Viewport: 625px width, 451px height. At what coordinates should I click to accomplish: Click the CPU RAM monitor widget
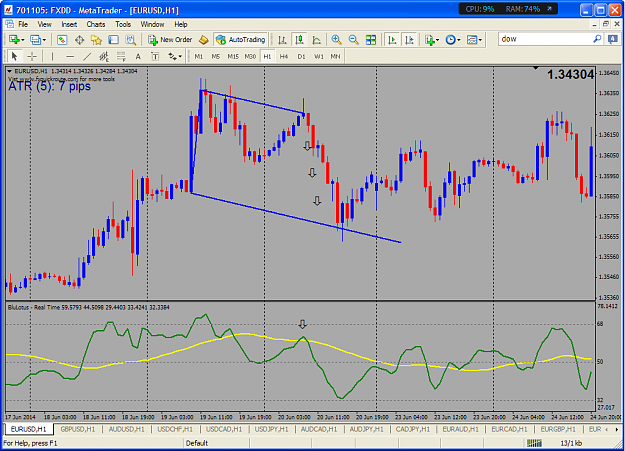[x=508, y=9]
